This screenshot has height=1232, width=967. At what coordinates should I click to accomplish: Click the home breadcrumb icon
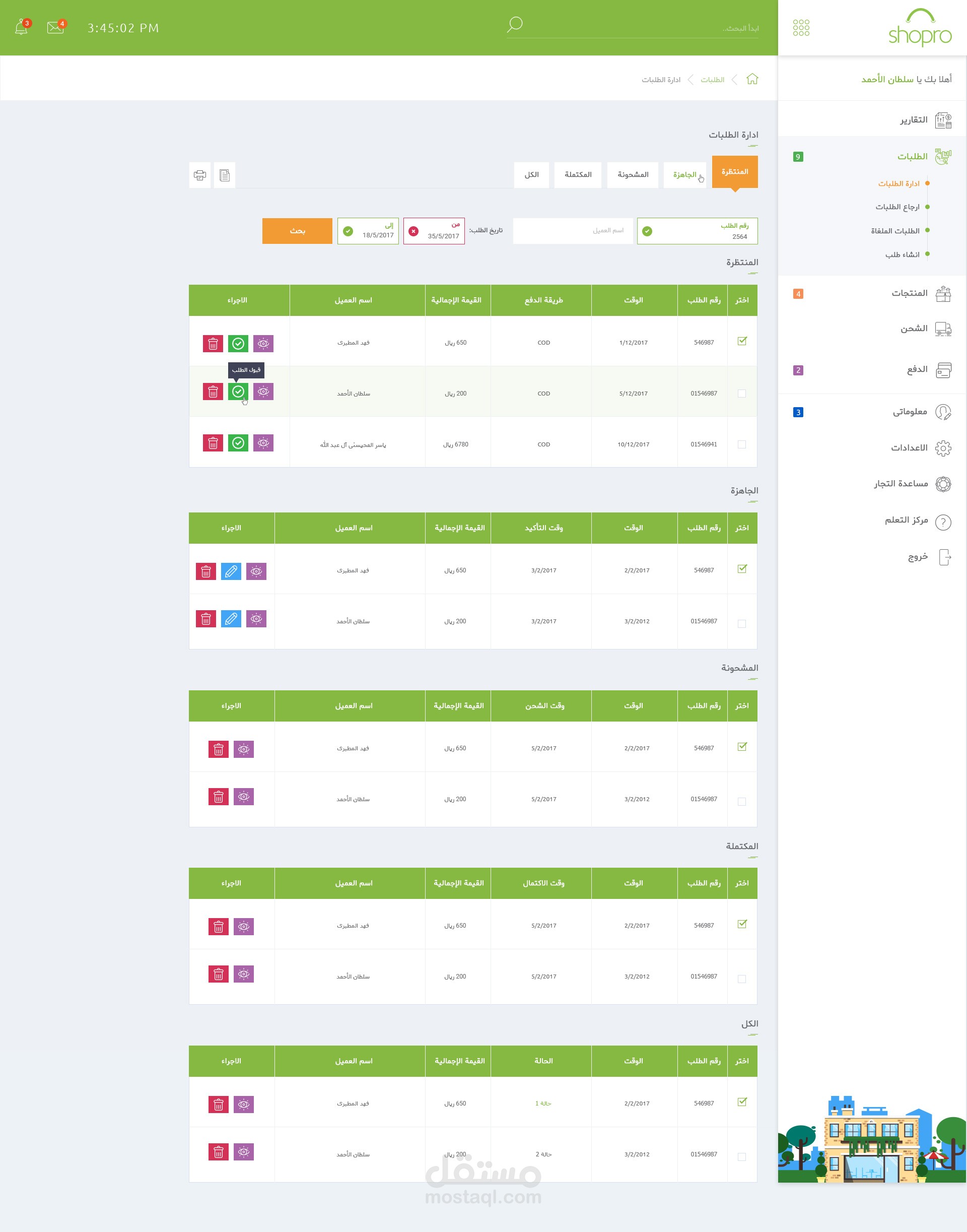point(752,79)
